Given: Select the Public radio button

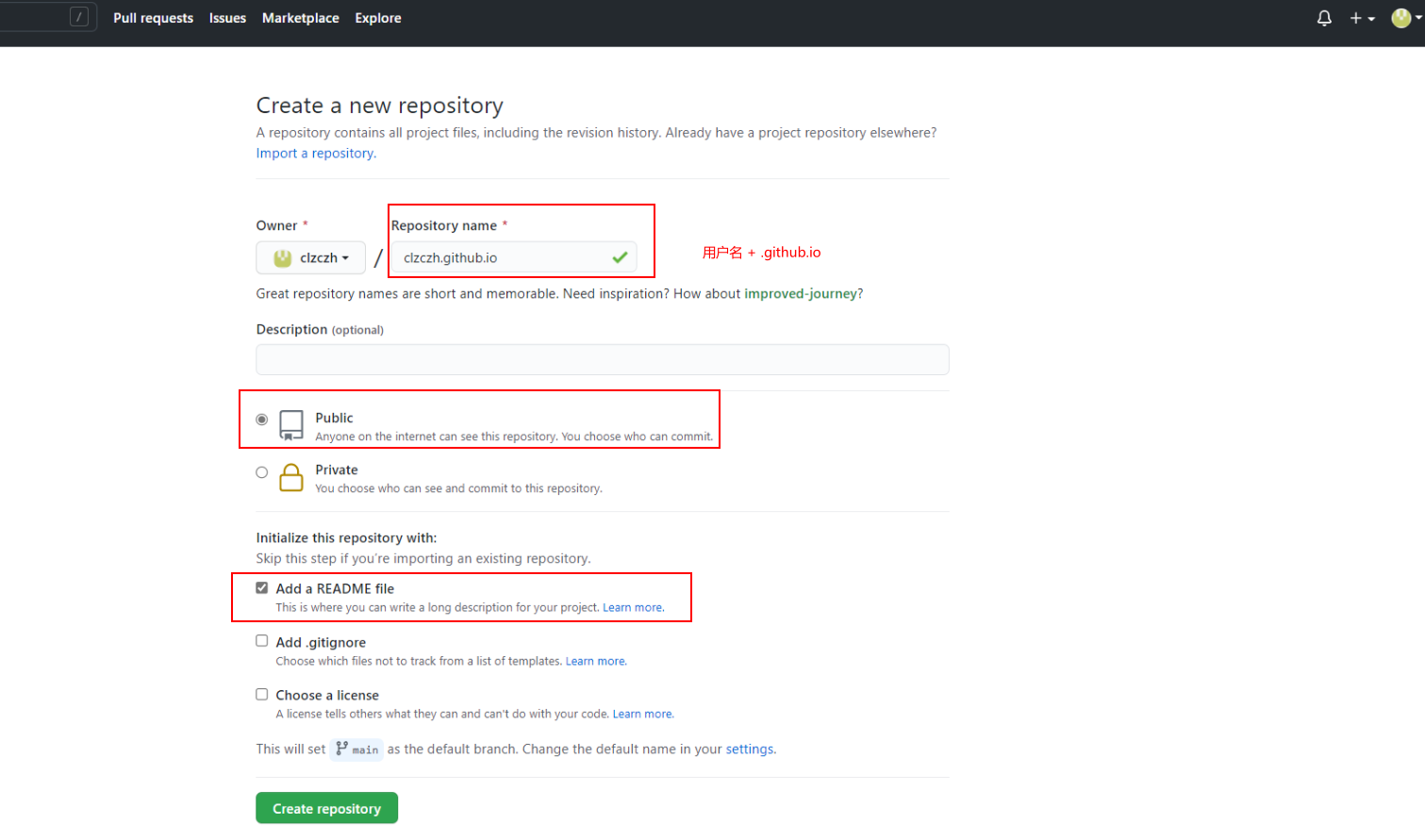Looking at the screenshot, I should [x=261, y=420].
